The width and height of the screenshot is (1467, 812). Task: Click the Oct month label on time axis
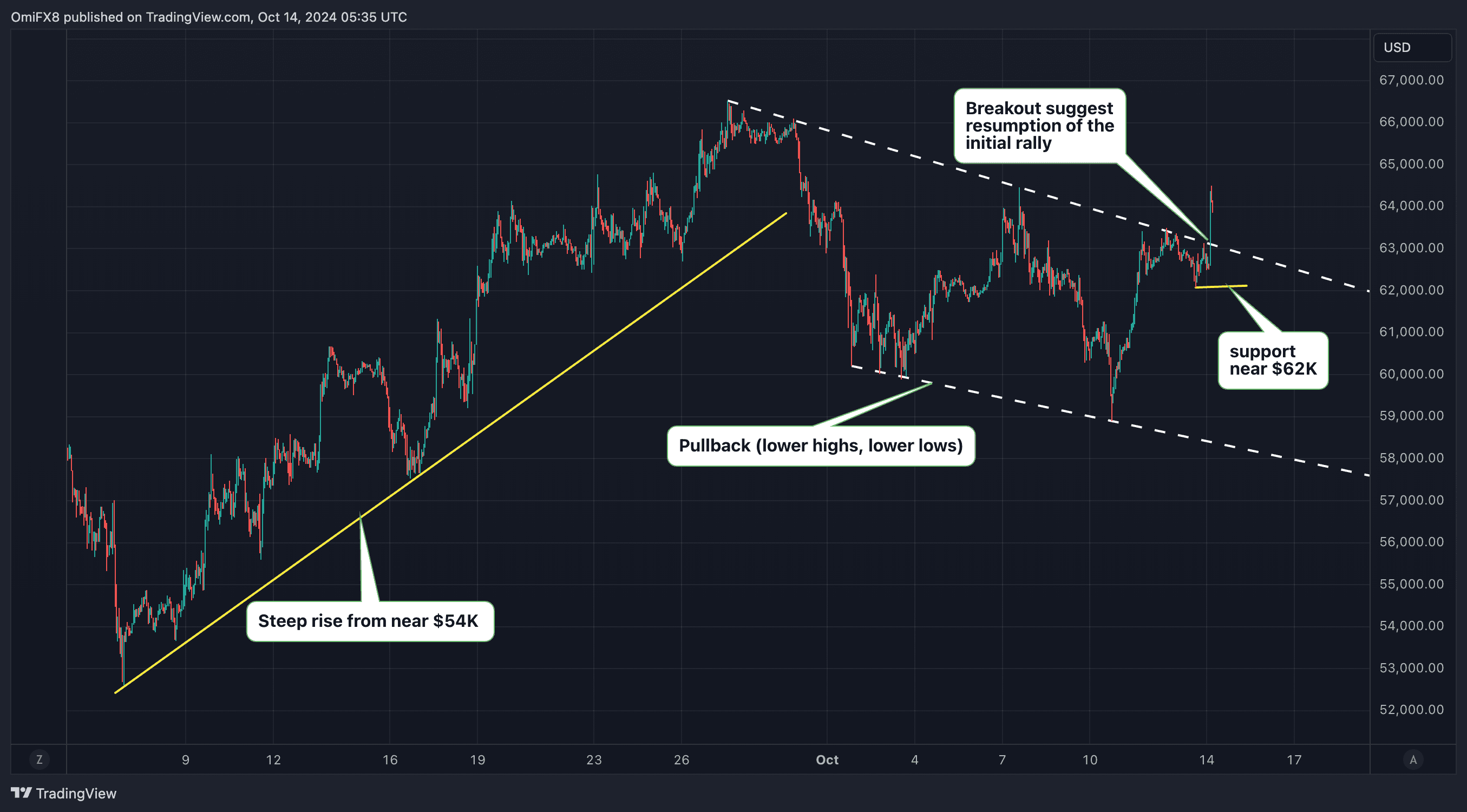click(827, 759)
